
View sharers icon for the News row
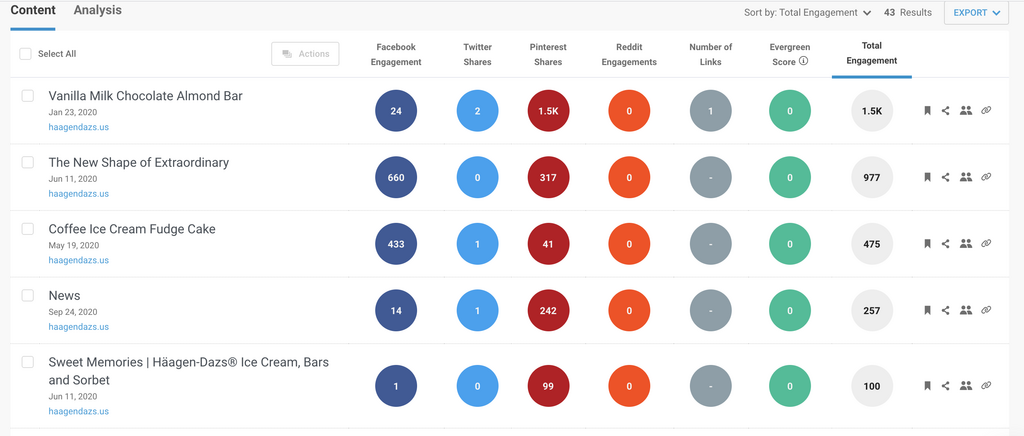(x=966, y=310)
